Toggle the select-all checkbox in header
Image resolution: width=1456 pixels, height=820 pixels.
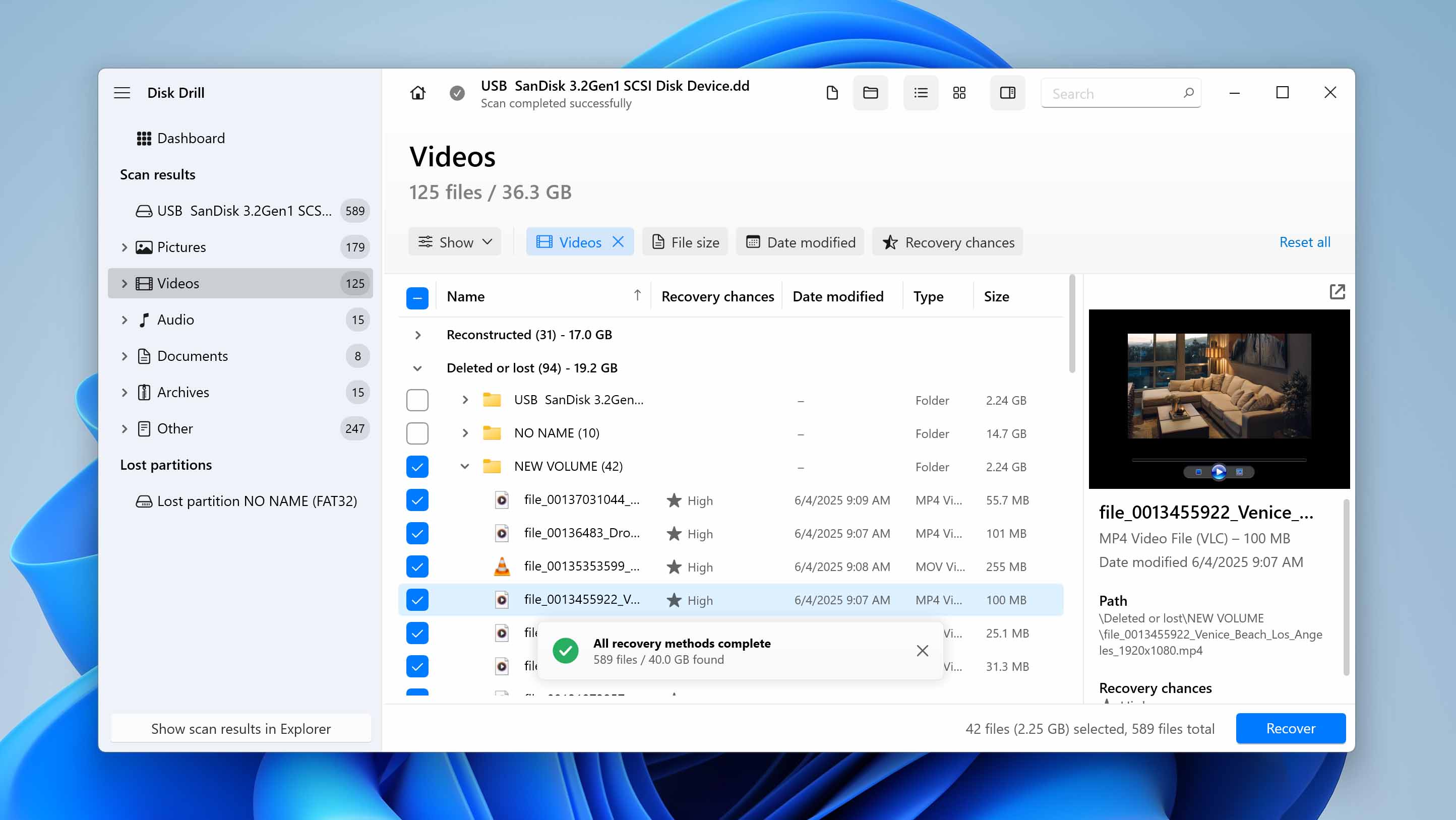click(417, 297)
